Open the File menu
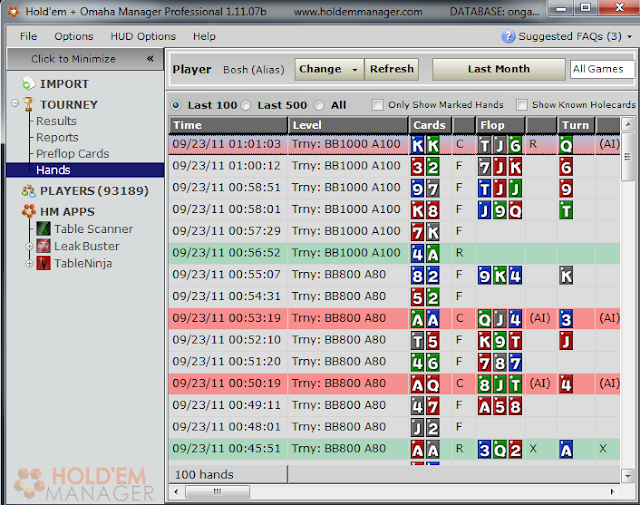 [28, 36]
